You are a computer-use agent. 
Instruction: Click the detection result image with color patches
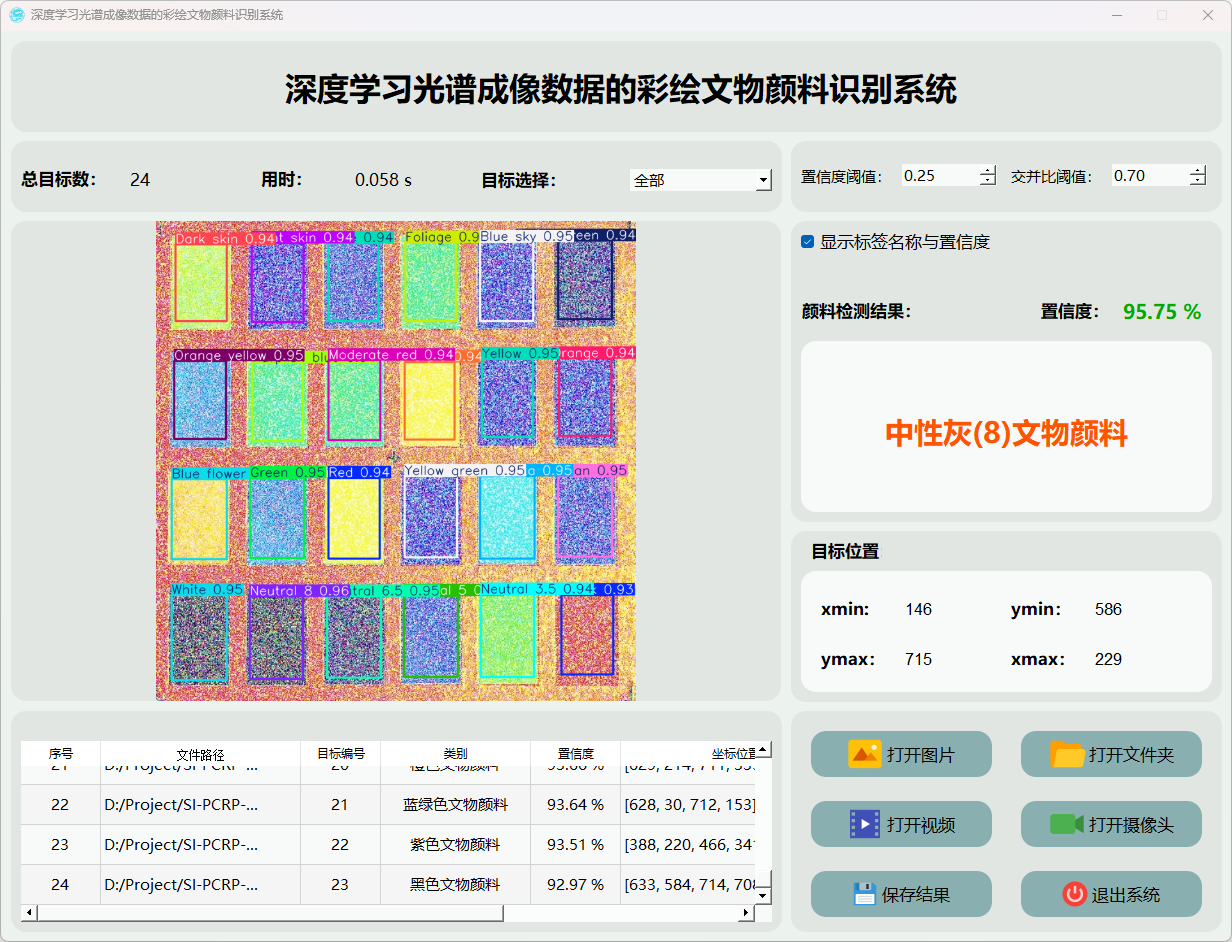(396, 460)
